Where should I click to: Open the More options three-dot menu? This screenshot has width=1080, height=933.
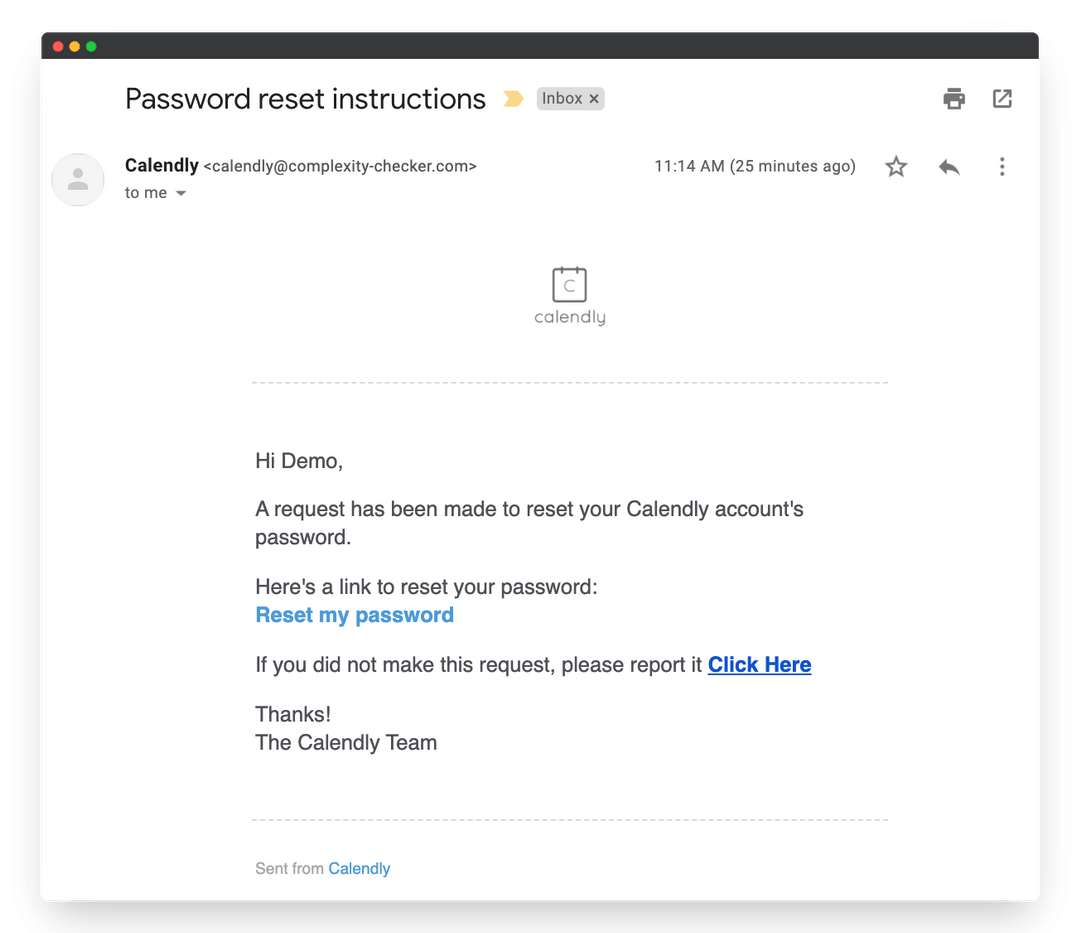pyautogui.click(x=1002, y=166)
